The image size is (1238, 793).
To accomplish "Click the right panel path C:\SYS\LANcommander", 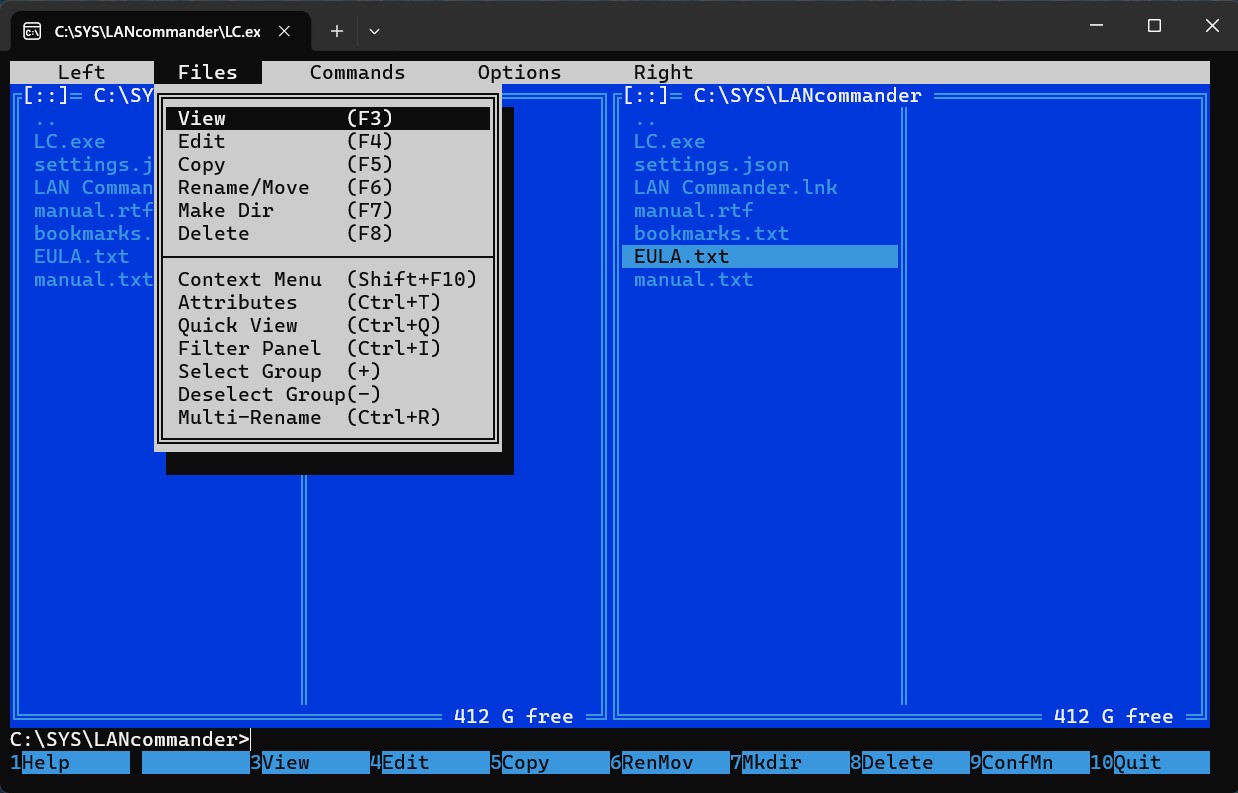I will point(807,95).
